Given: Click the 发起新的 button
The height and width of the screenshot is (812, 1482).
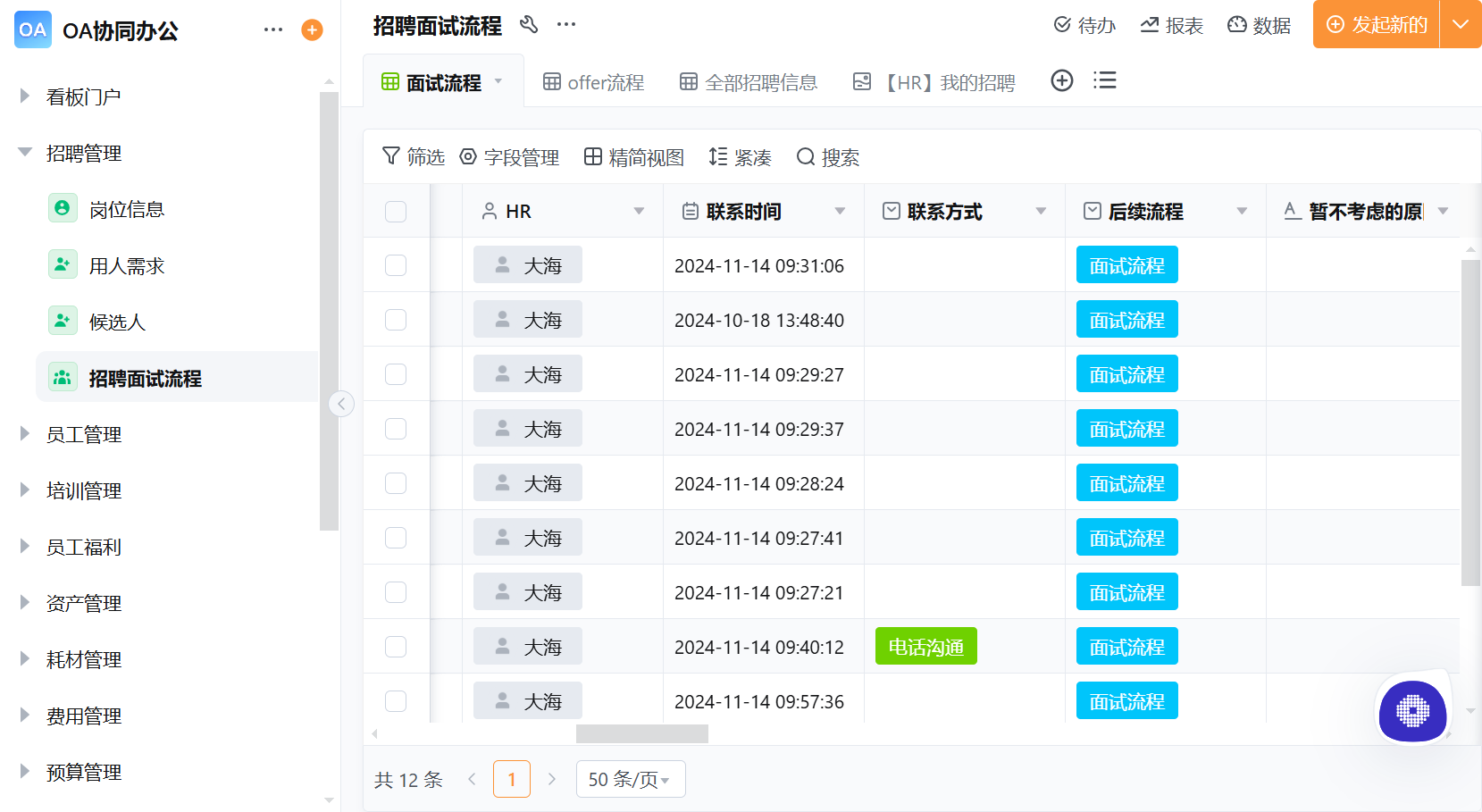Looking at the screenshot, I should pyautogui.click(x=1376, y=25).
